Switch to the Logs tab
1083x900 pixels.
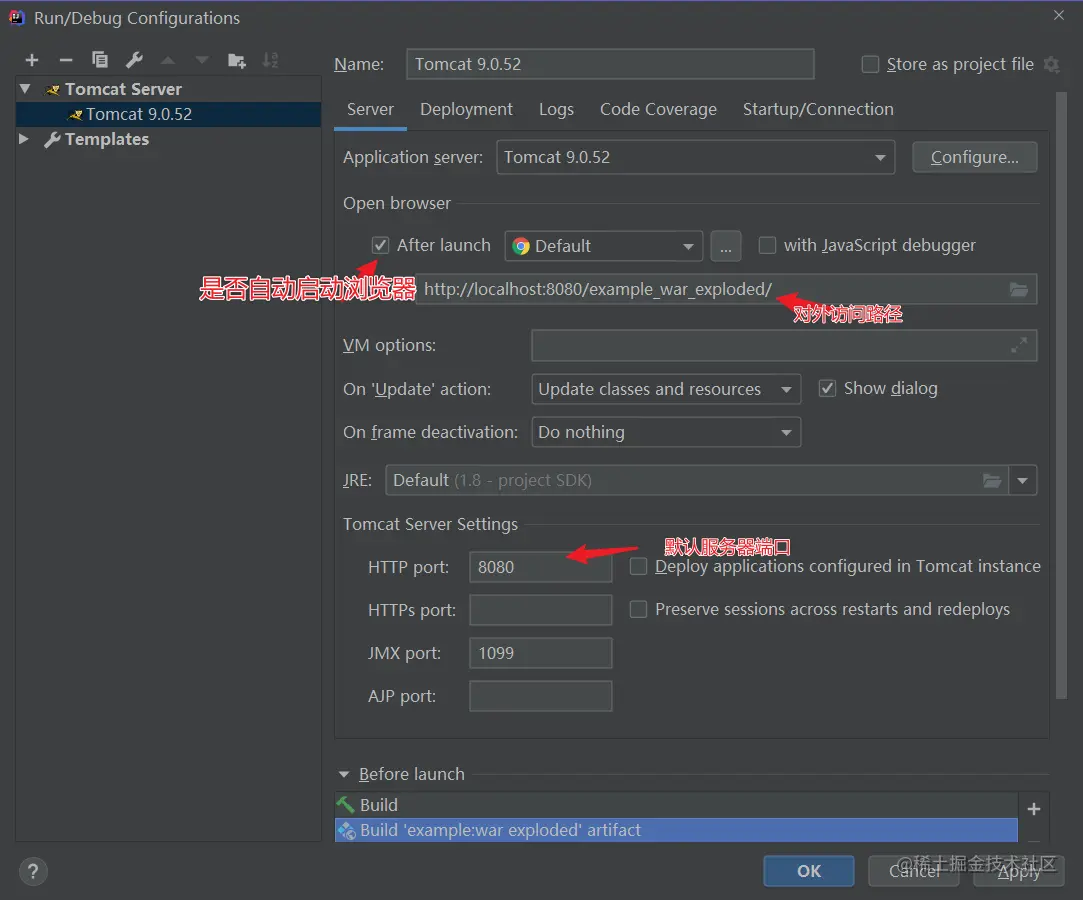click(x=556, y=109)
